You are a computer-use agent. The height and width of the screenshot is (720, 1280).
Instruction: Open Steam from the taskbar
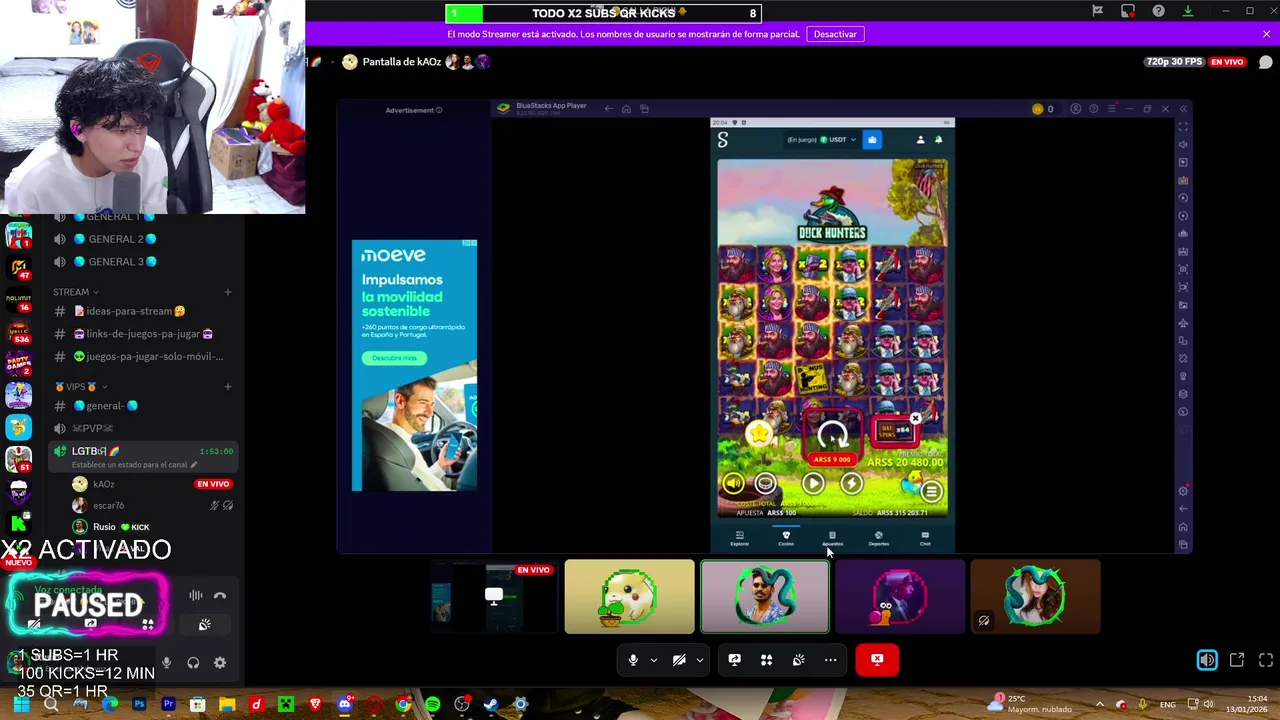pyautogui.click(x=491, y=705)
